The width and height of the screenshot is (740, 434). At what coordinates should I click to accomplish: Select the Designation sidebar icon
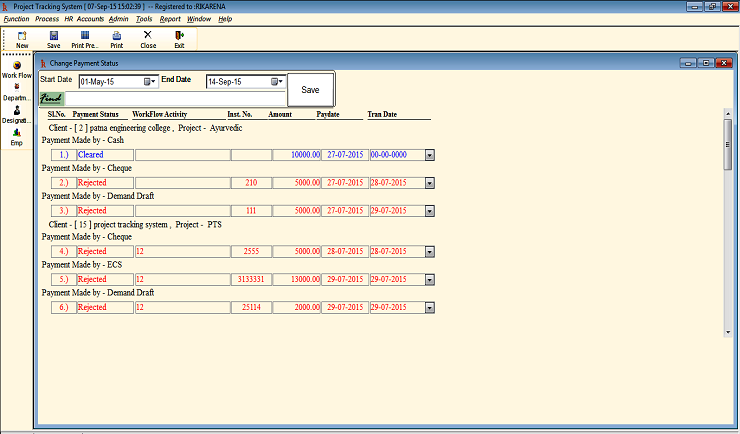coord(17,115)
